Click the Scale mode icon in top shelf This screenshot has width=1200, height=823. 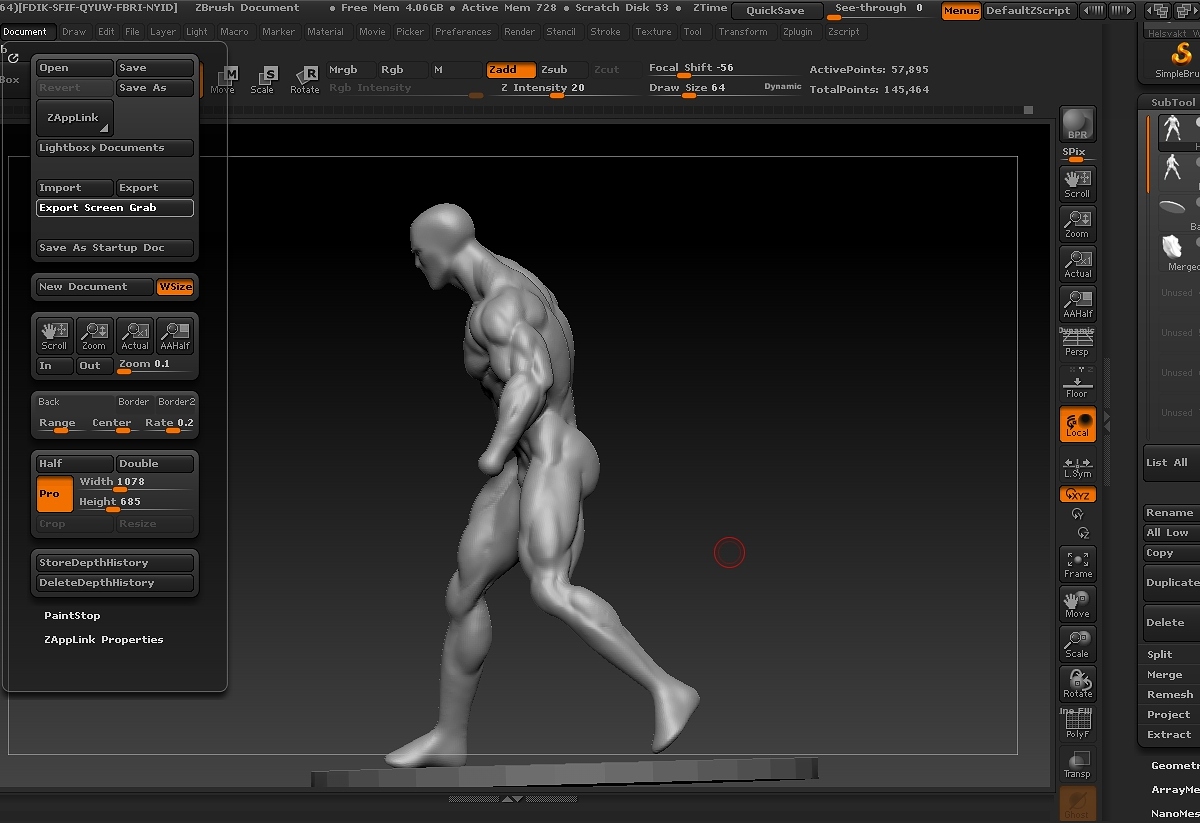click(263, 80)
